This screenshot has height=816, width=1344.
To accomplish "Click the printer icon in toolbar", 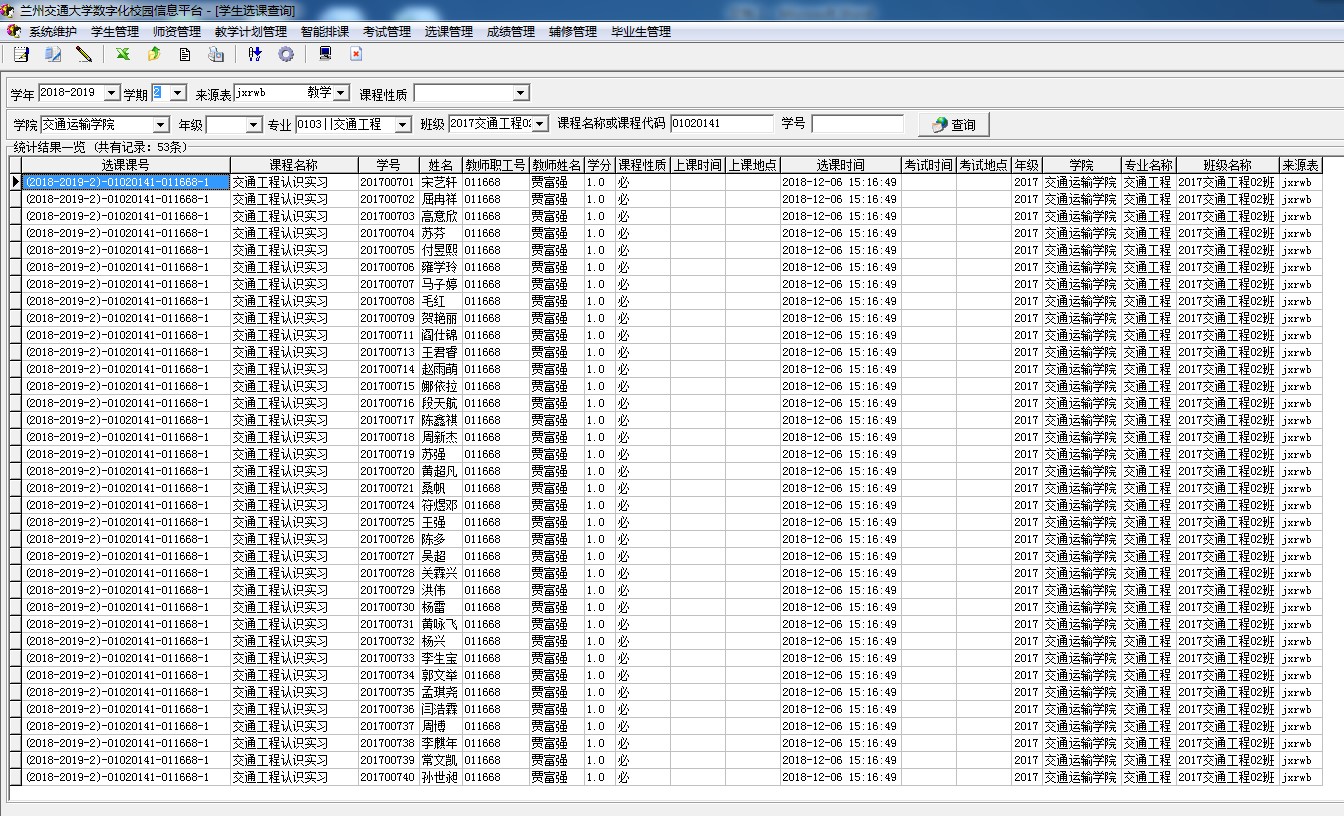I will pos(216,54).
